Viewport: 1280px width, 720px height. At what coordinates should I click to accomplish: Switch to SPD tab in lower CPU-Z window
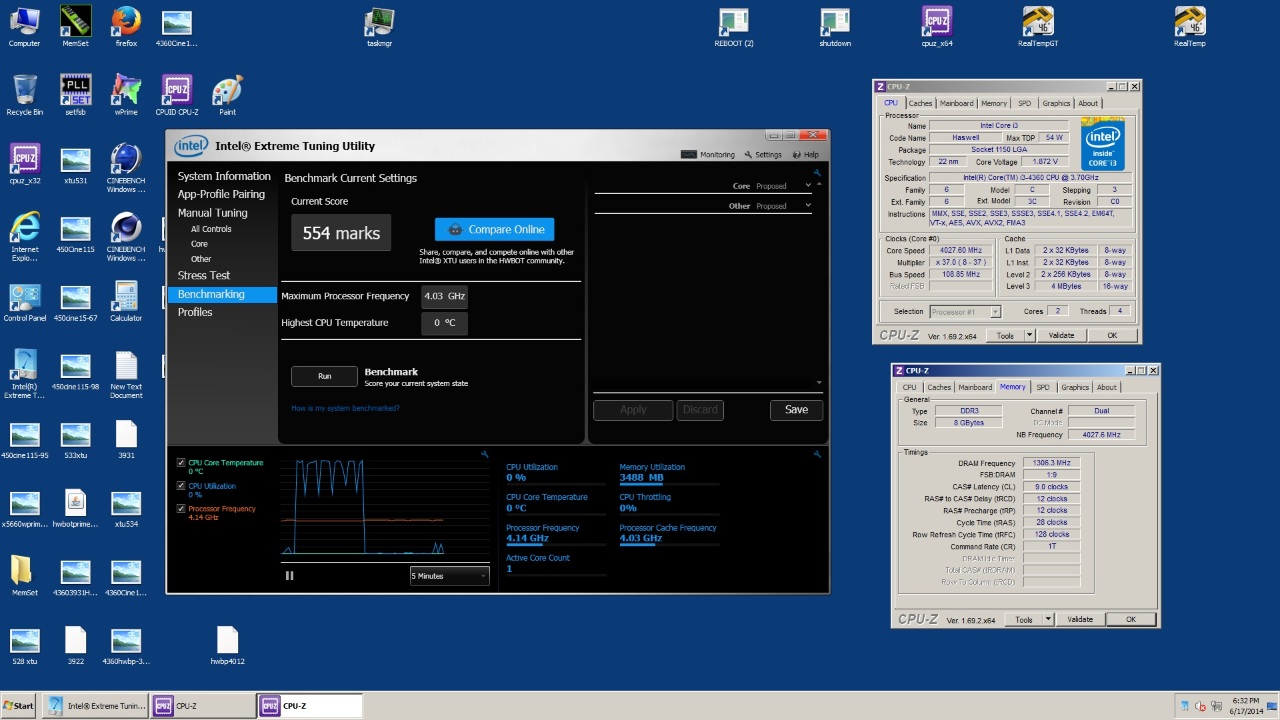[1043, 387]
